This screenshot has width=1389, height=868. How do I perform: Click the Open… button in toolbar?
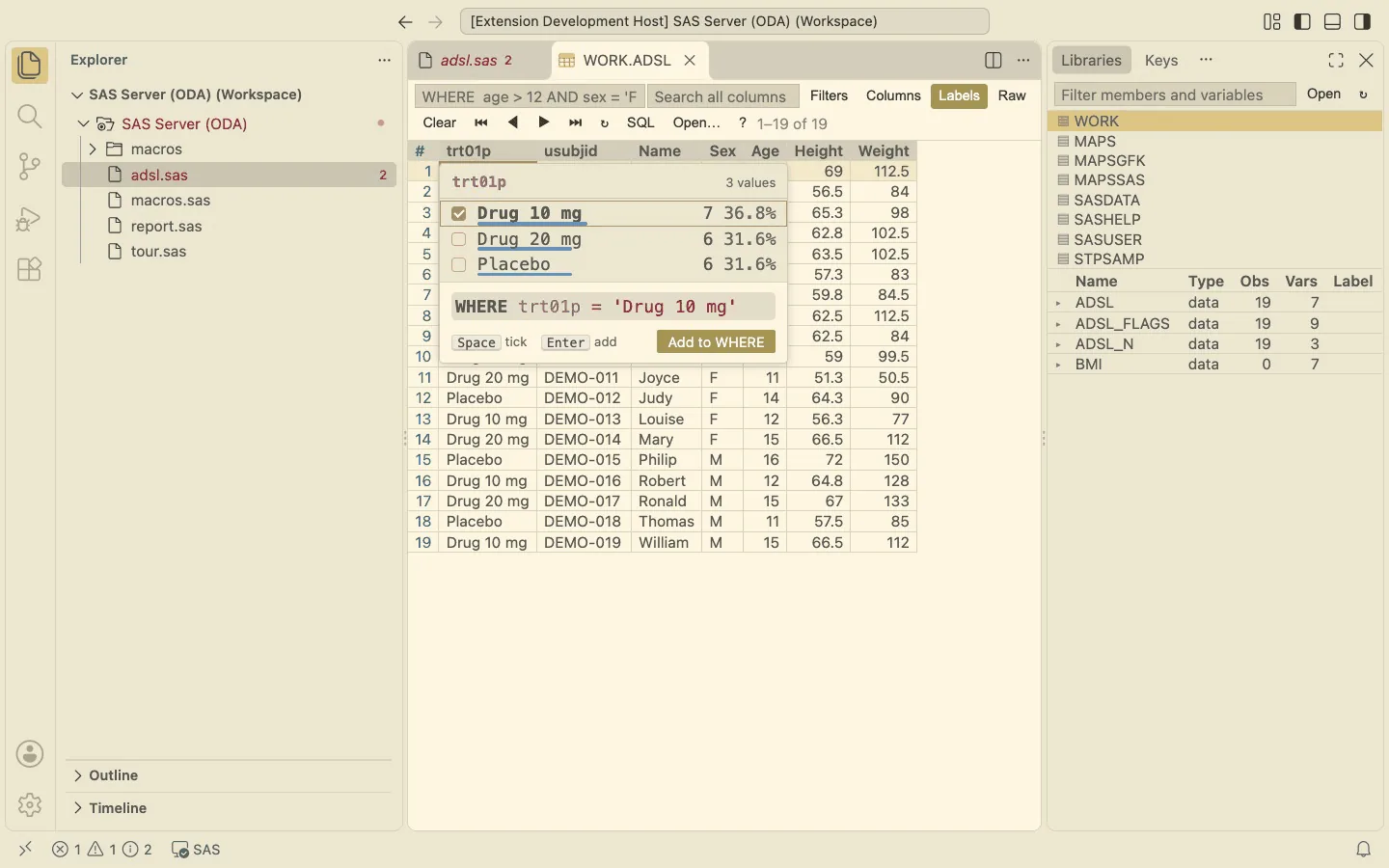[696, 122]
